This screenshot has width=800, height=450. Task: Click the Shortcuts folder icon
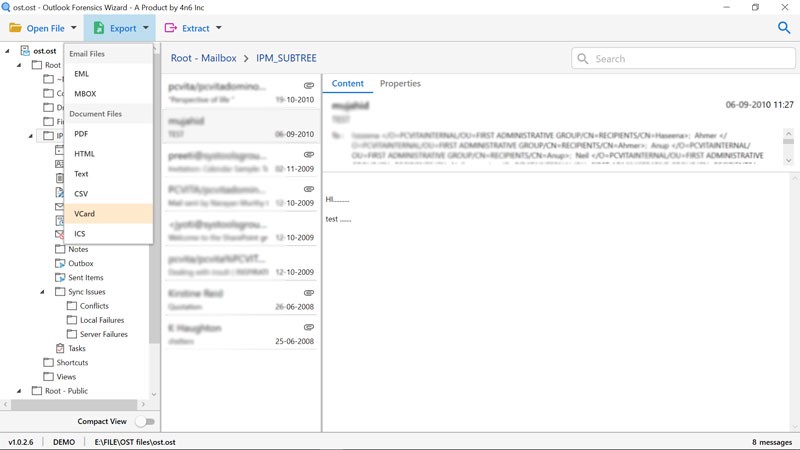[48, 362]
